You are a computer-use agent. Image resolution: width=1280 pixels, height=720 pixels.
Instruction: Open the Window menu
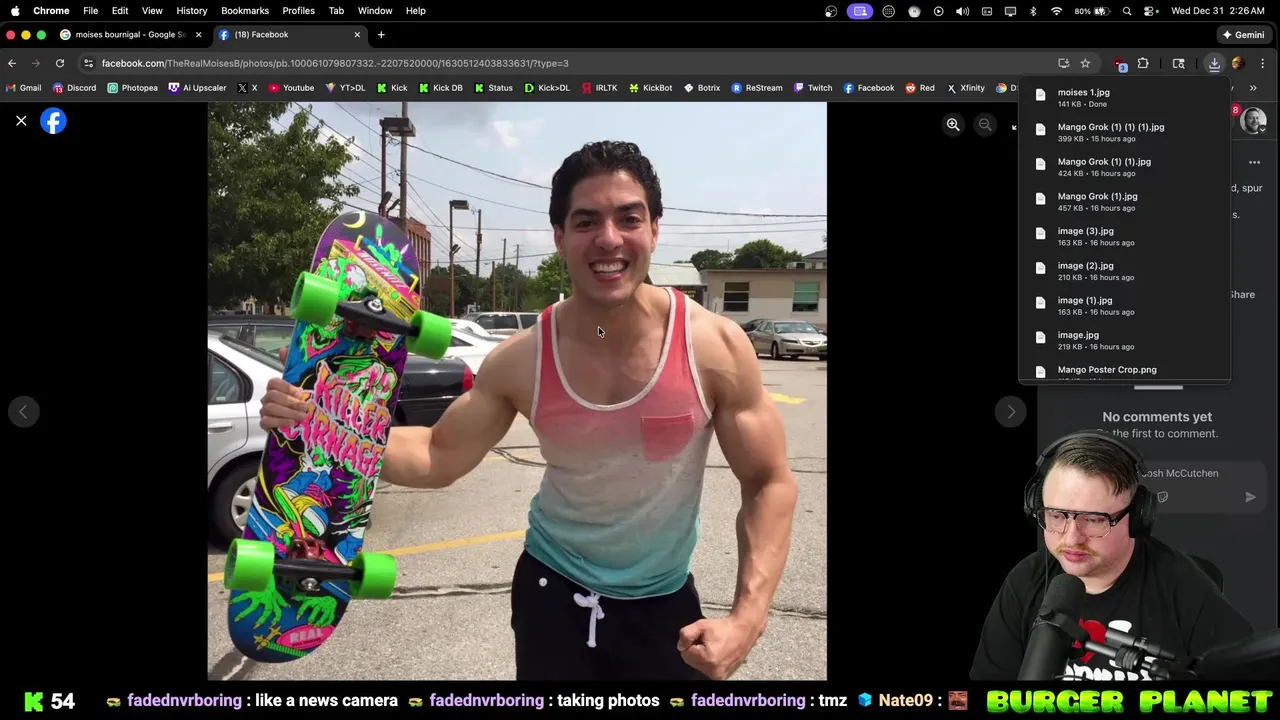[375, 11]
